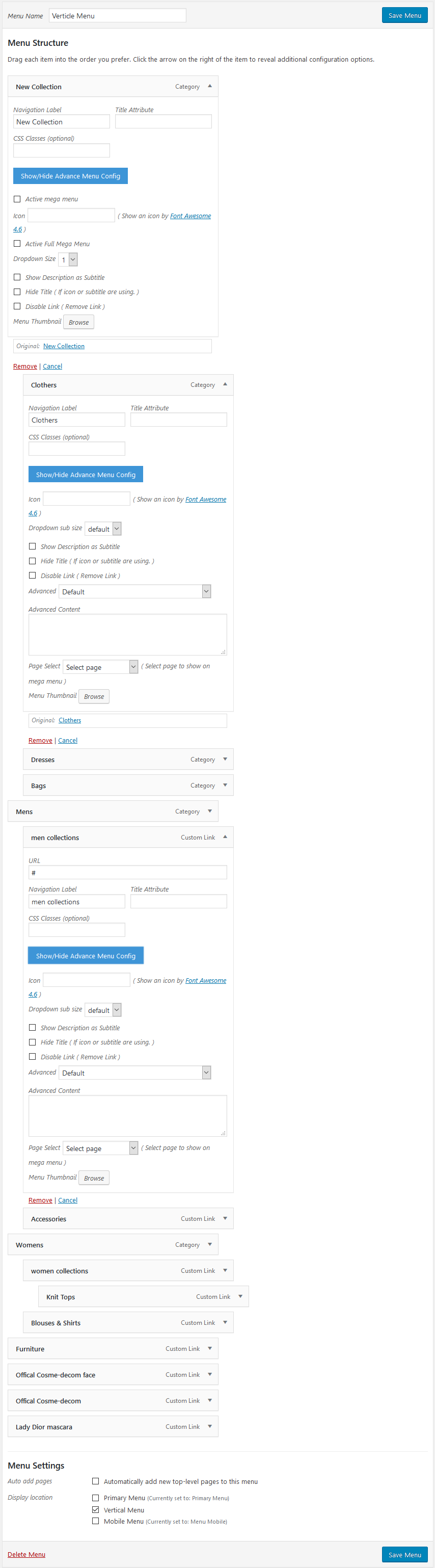This screenshot has width=435, height=1568.
Task: Open Page Select dropdown under men collections
Action: point(101,1148)
